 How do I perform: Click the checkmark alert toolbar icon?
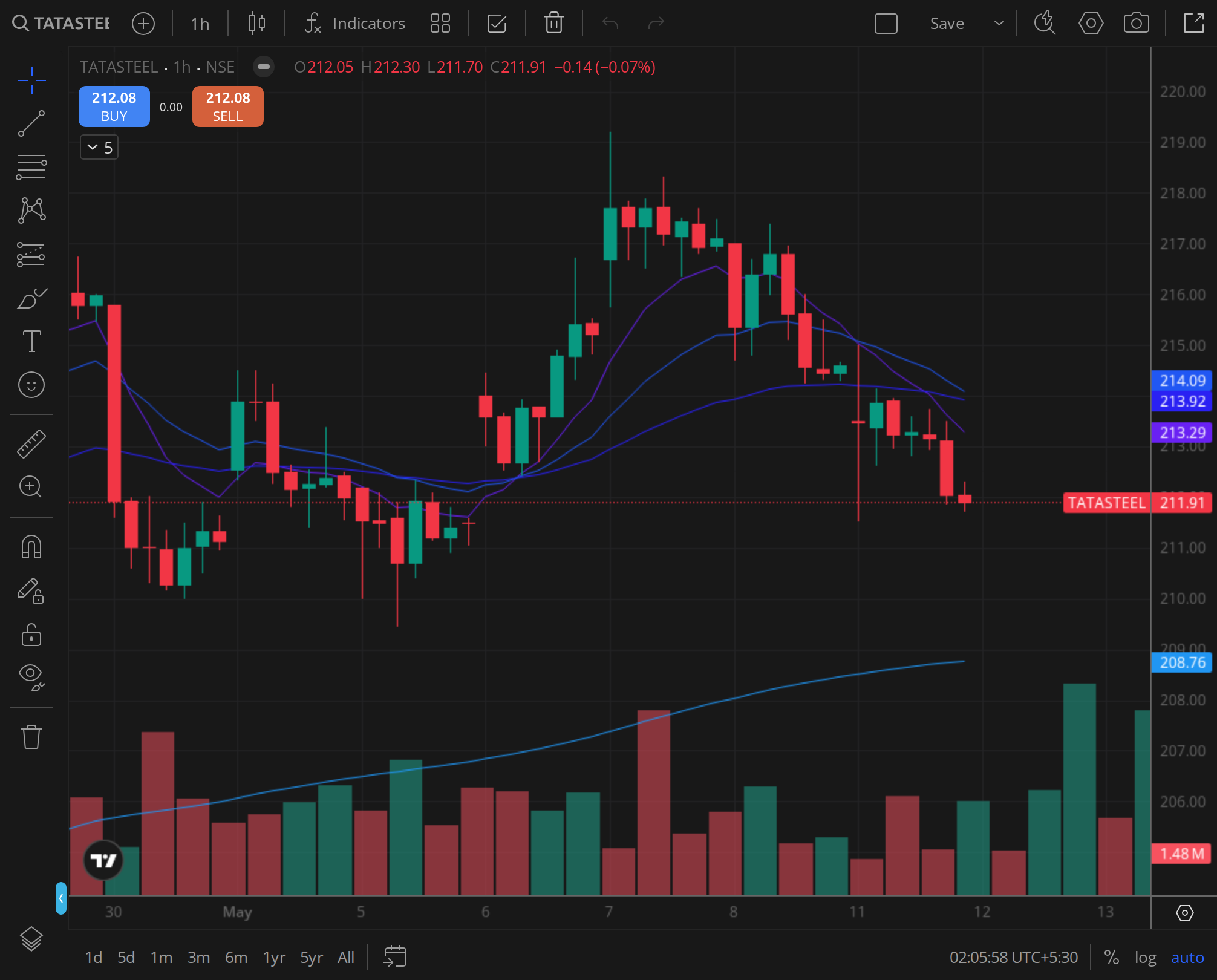point(497,24)
